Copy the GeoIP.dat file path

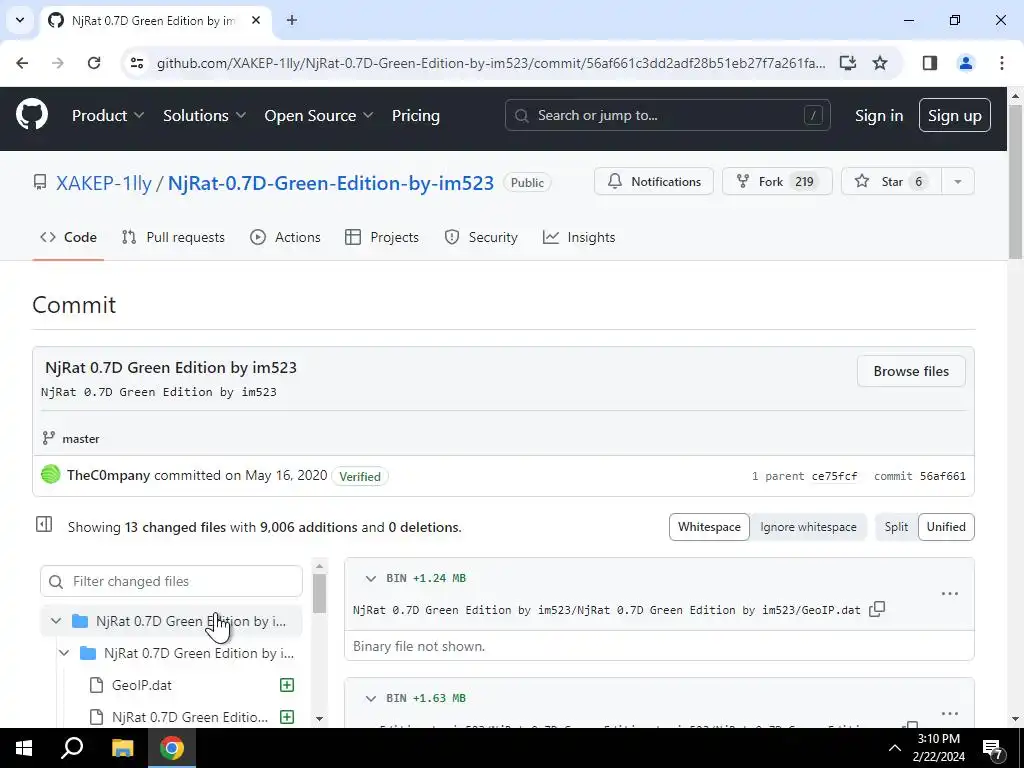click(x=877, y=609)
